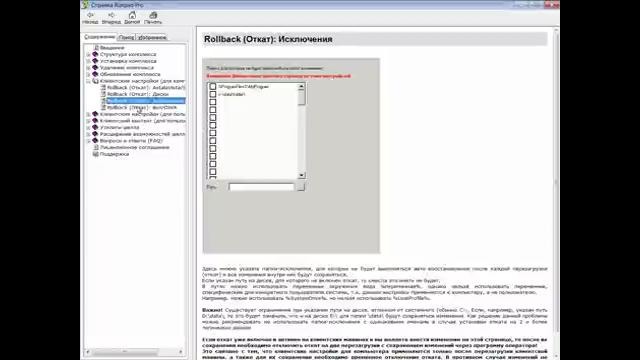The image size is (640, 360).
Task: Expand Клиентские настройки (для поль node
Action: point(88,114)
